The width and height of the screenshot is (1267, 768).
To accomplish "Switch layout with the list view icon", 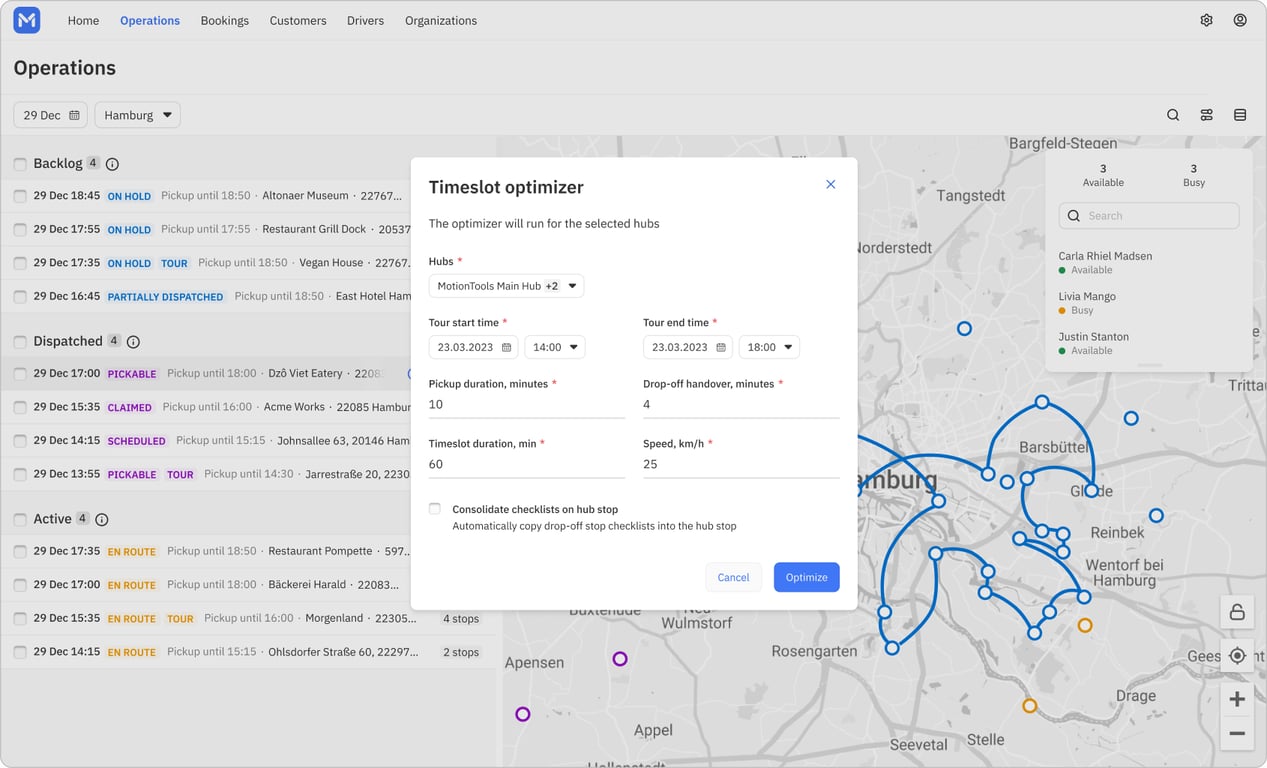I will point(1240,115).
